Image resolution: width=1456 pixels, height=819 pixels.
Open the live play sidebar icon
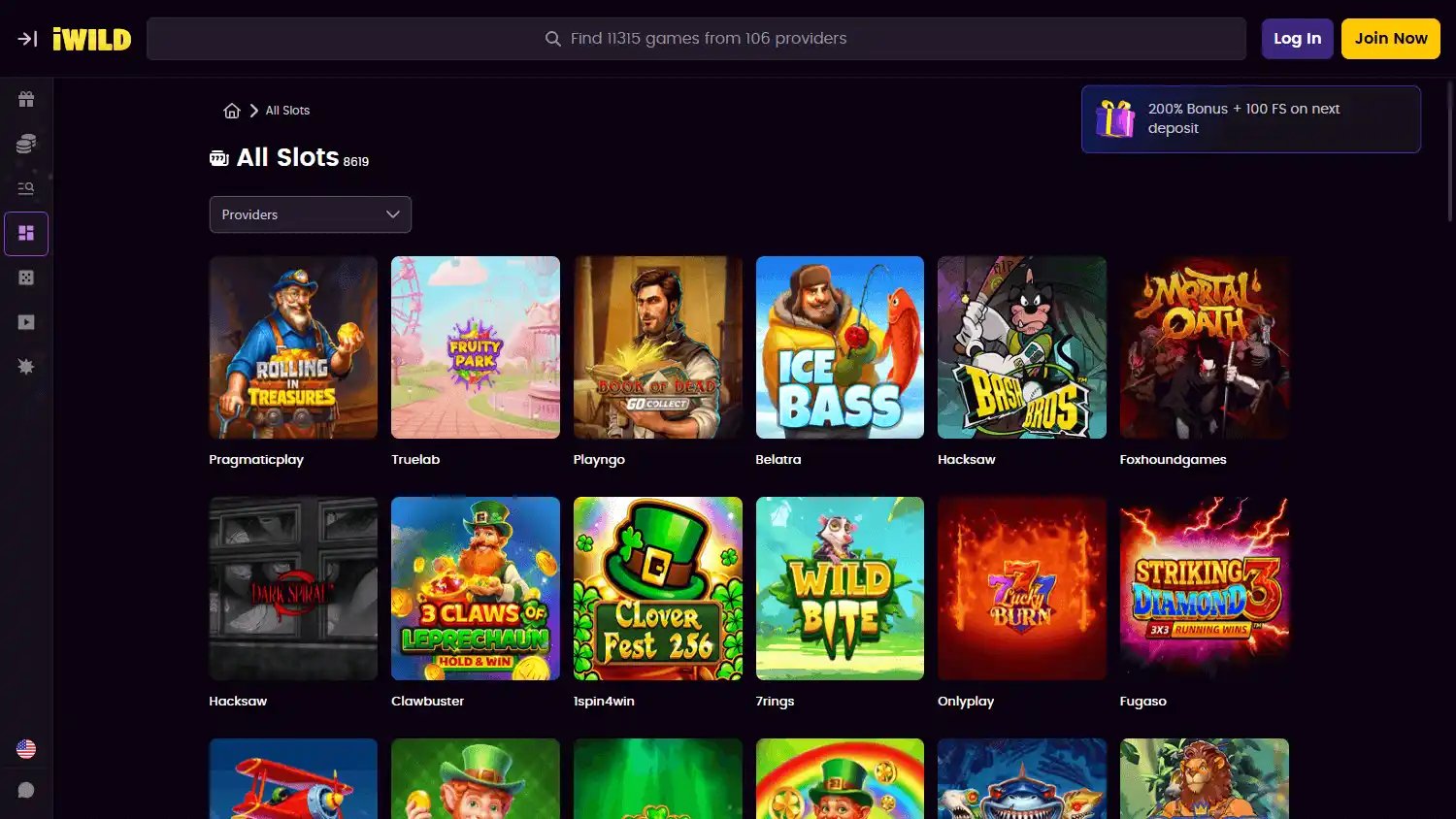26,322
